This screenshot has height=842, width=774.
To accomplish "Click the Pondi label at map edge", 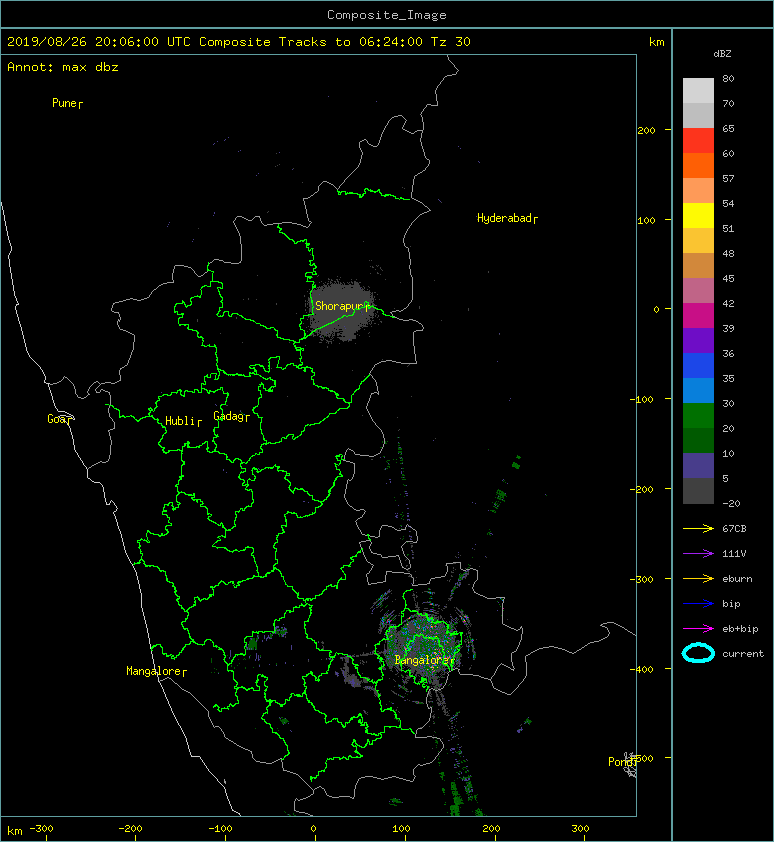I will [x=621, y=762].
